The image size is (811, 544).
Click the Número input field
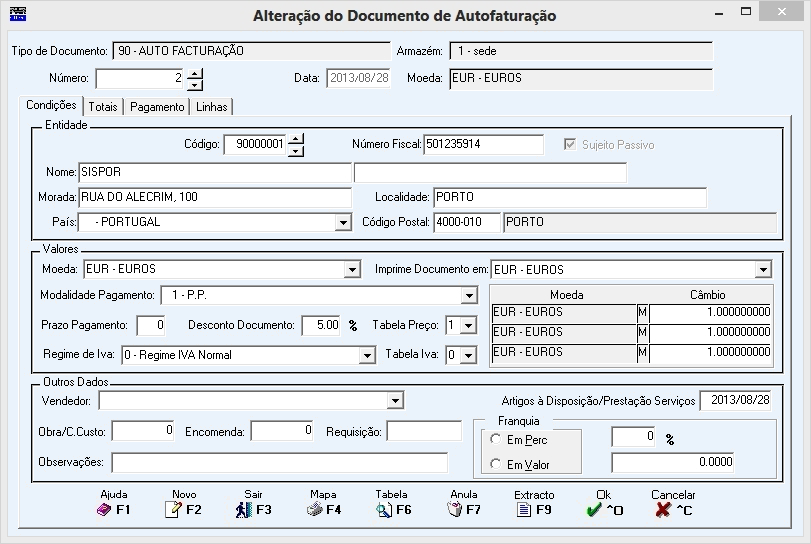[140, 79]
